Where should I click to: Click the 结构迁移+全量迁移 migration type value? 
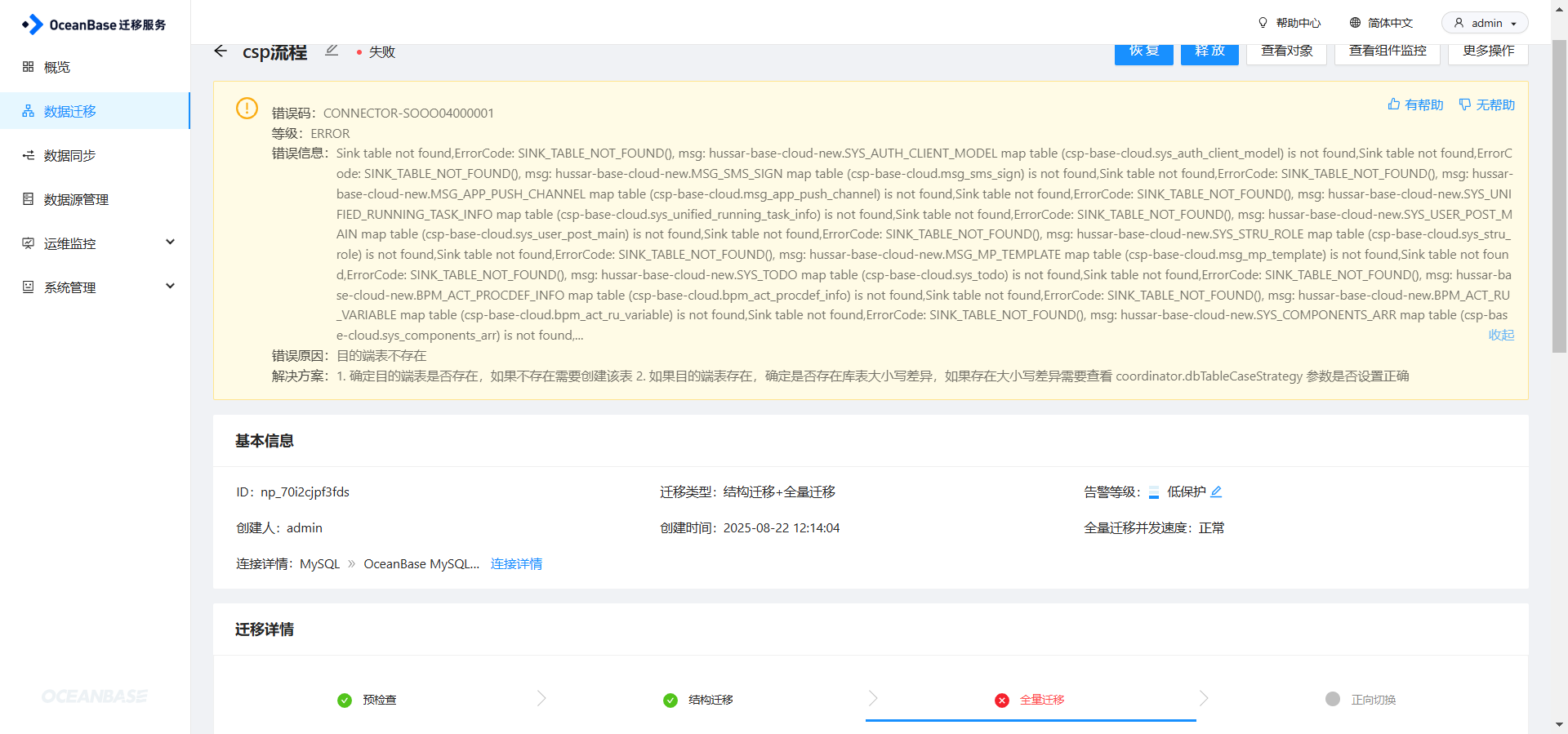click(779, 492)
